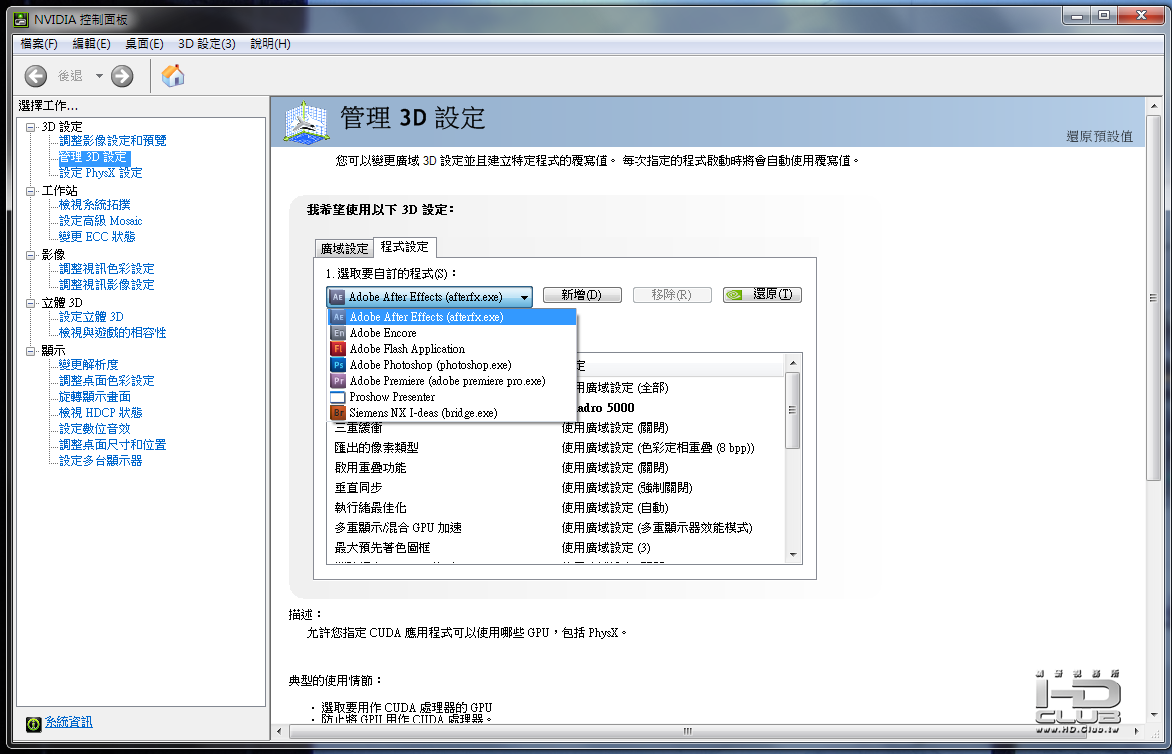Screen dimensions: 1172x754
Task: Choose Adobe Encore from program list
Action: [x=452, y=333]
